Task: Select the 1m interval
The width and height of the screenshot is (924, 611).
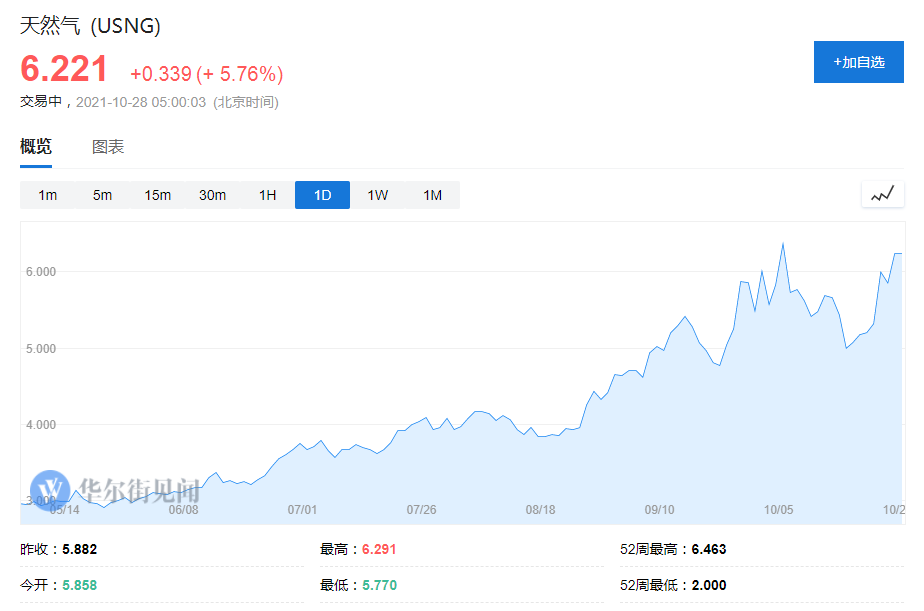Action: tap(48, 195)
